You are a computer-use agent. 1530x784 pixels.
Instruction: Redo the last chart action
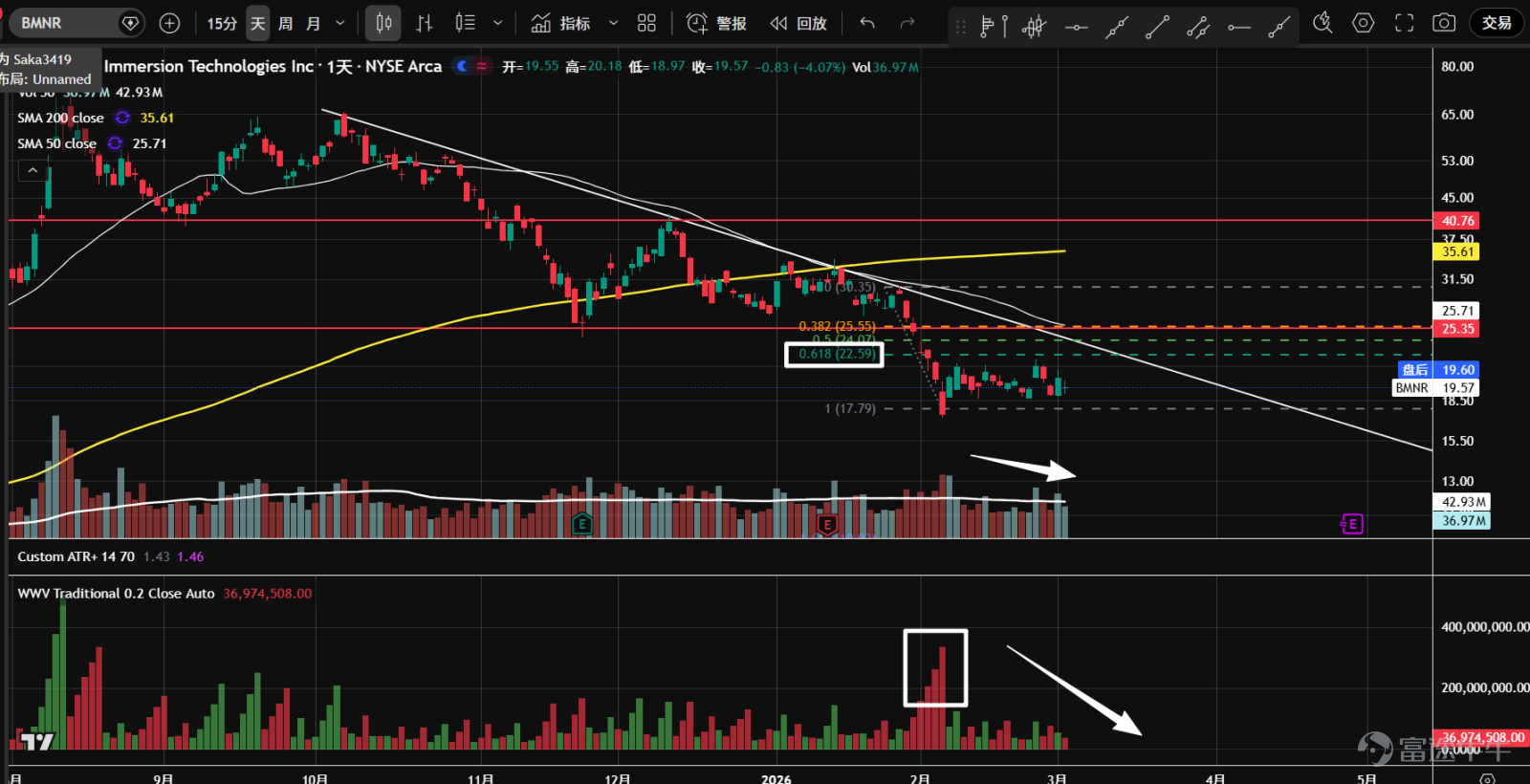[907, 23]
